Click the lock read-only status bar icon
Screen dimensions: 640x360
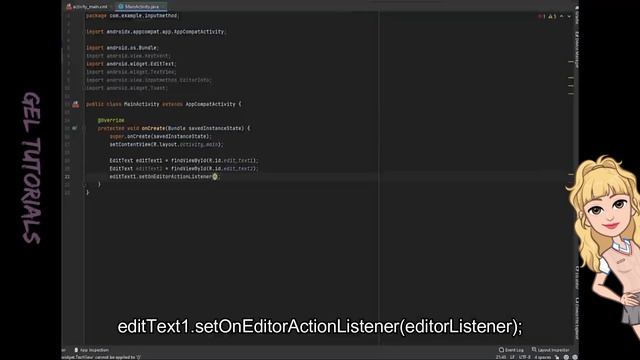point(557,357)
